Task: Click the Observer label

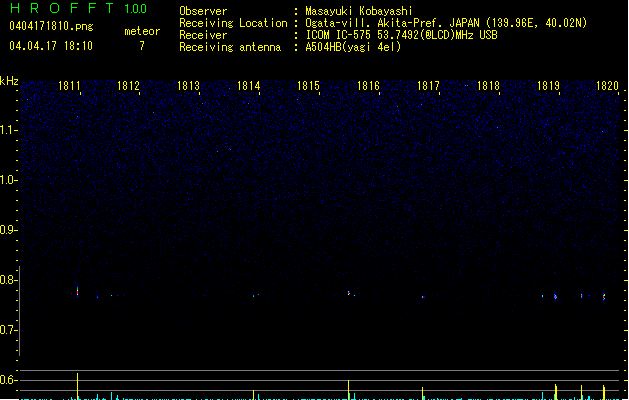Action: pos(203,11)
